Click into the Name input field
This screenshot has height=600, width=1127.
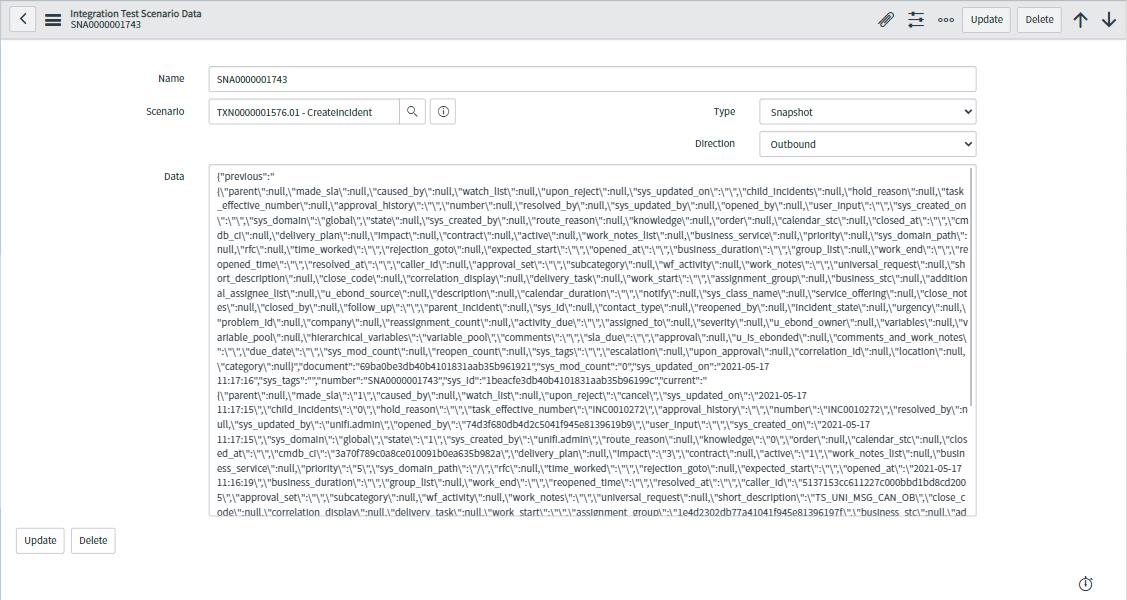pyautogui.click(x=592, y=79)
